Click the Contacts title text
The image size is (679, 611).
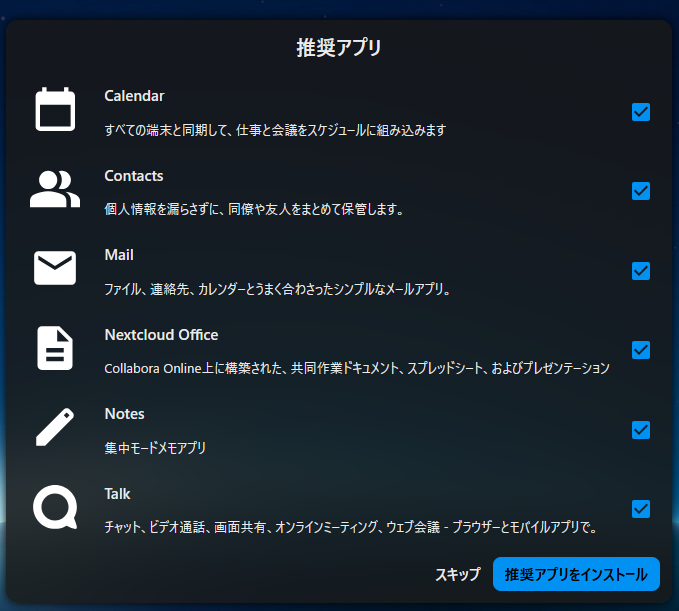(x=134, y=176)
